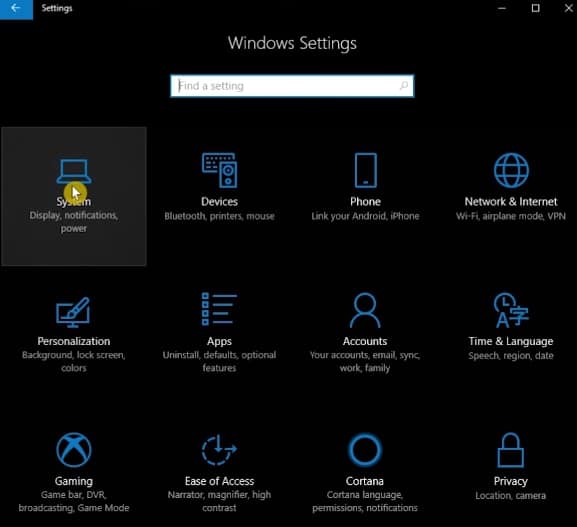
Task: Click 'Bluetooth, printers, mouse' description
Action: (219, 216)
